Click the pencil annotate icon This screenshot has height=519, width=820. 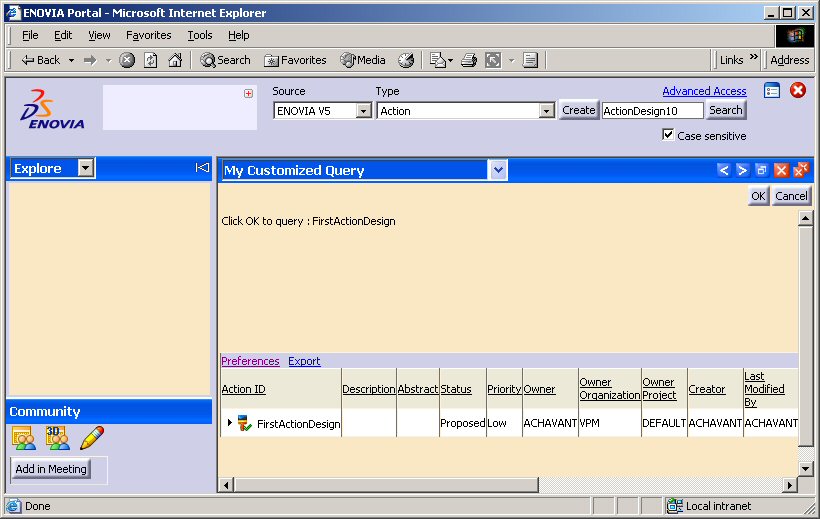(92, 438)
